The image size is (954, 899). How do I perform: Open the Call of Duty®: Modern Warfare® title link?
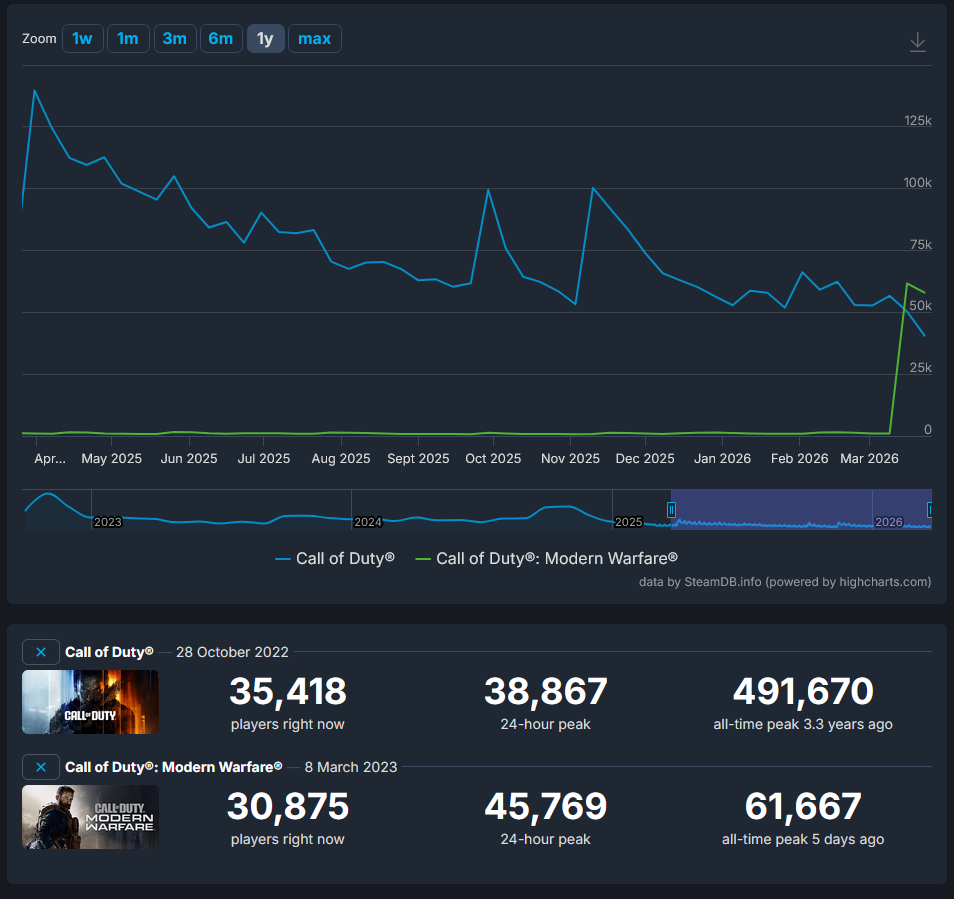pyautogui.click(x=173, y=767)
